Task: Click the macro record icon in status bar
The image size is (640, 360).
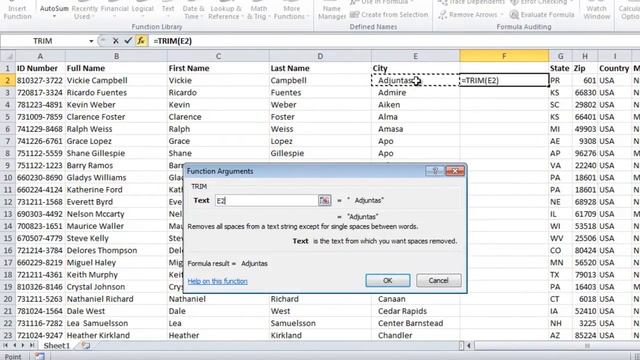Action: [40, 356]
